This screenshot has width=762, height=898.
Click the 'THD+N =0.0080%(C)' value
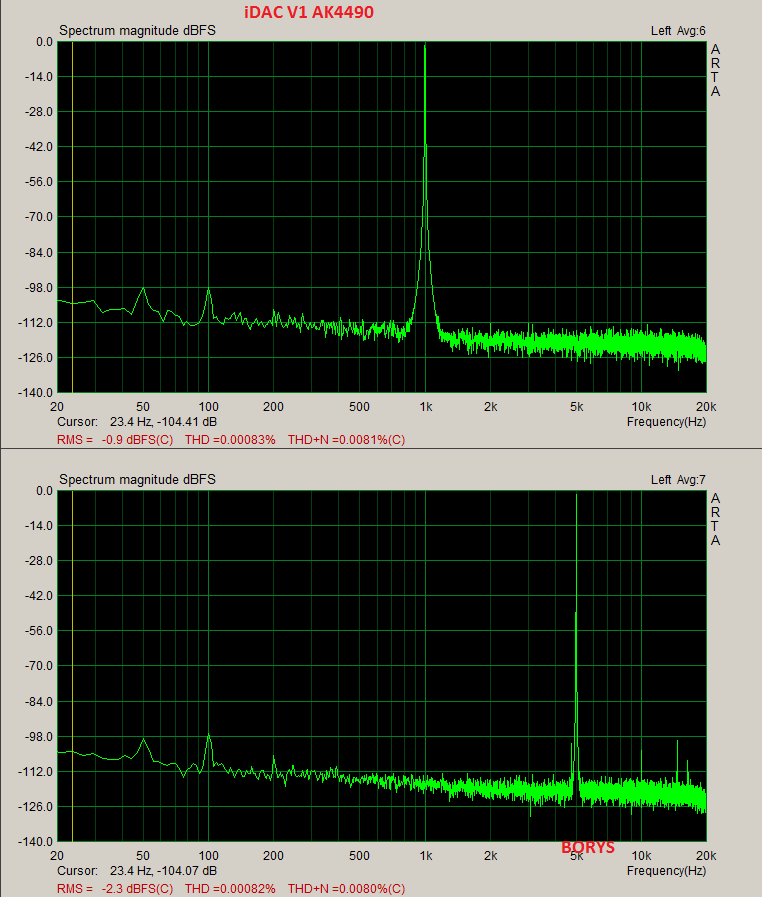tap(346, 889)
